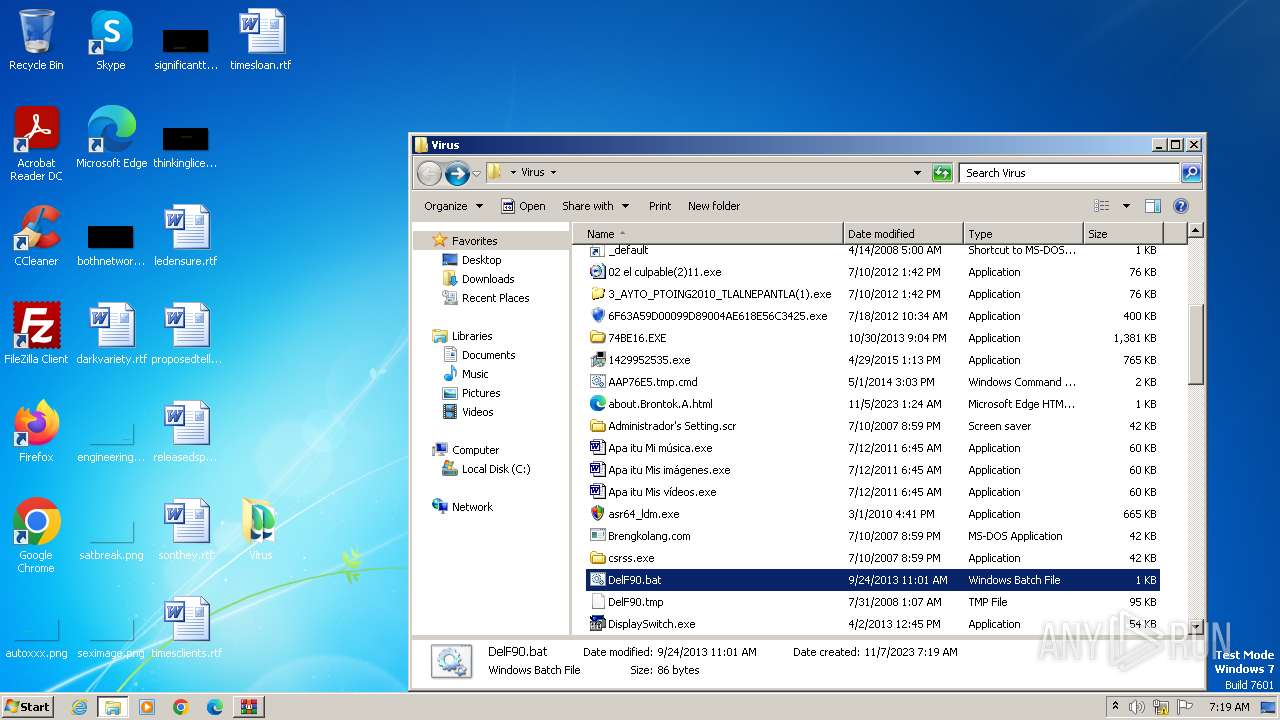1280x720 pixels.
Task: Select Brengkolang.com file row
Action: [x=872, y=536]
